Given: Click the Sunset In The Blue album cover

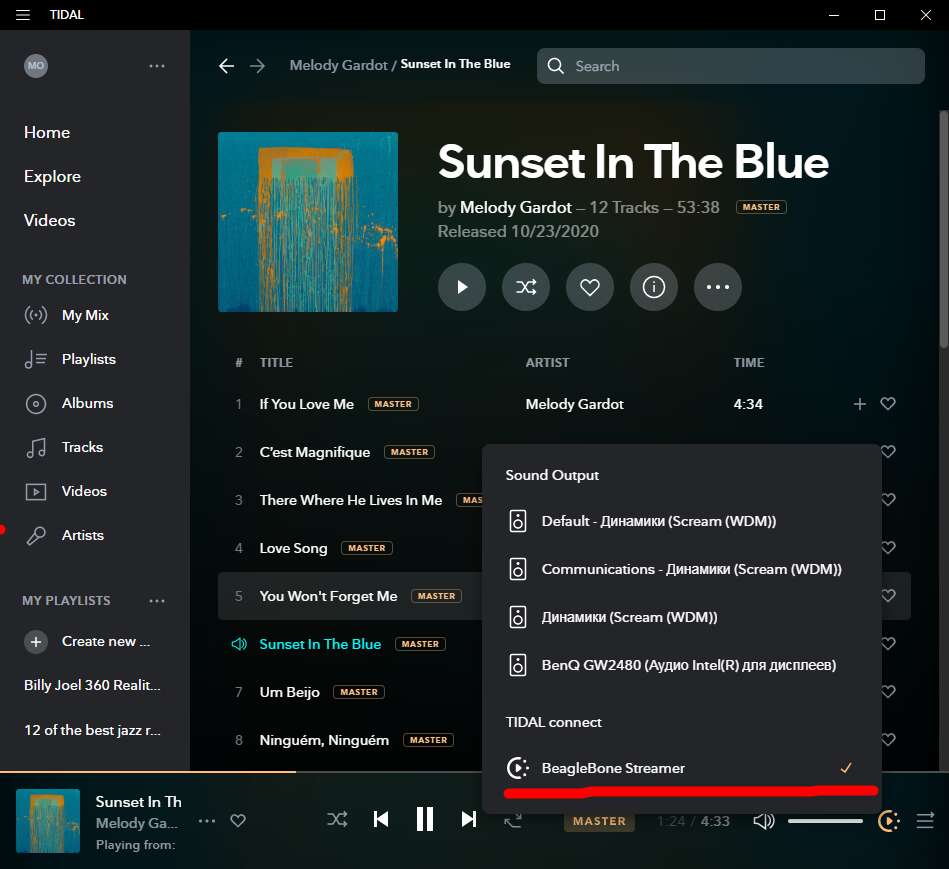Looking at the screenshot, I should [x=308, y=222].
